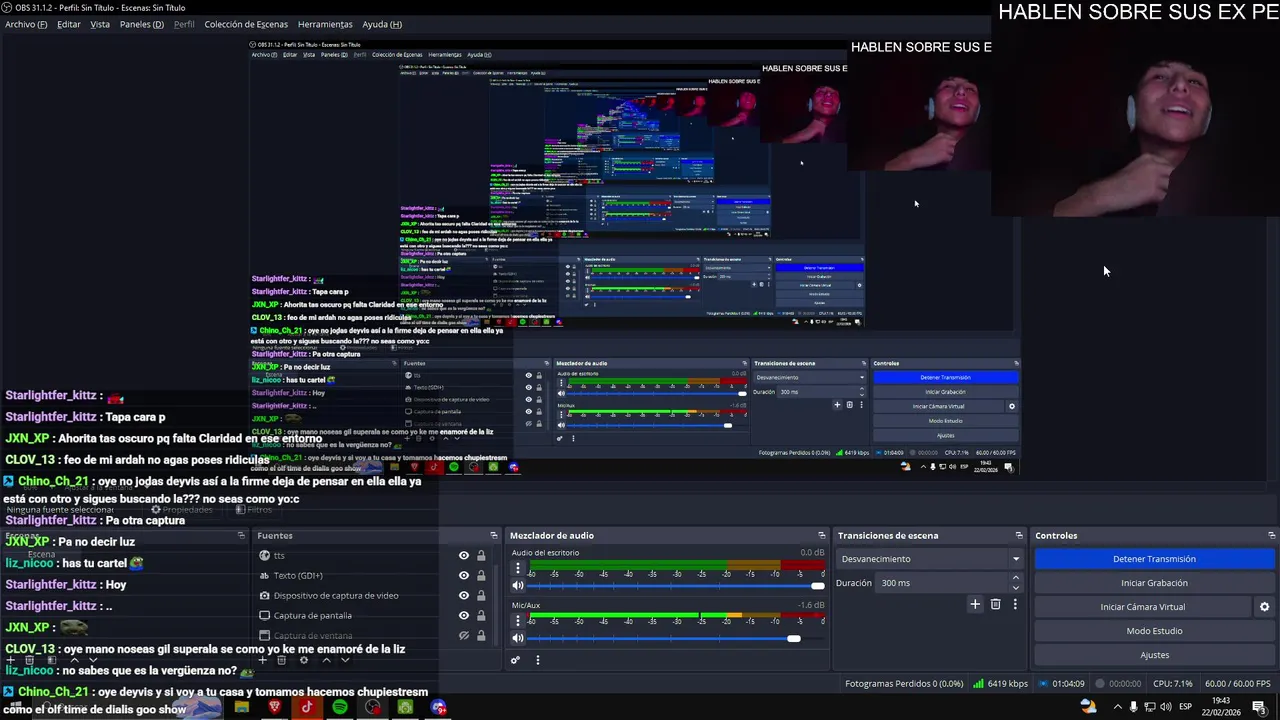Open Mic/Aux three-dot options menu
Viewport: 1280px width, 720px height.
tap(518, 620)
